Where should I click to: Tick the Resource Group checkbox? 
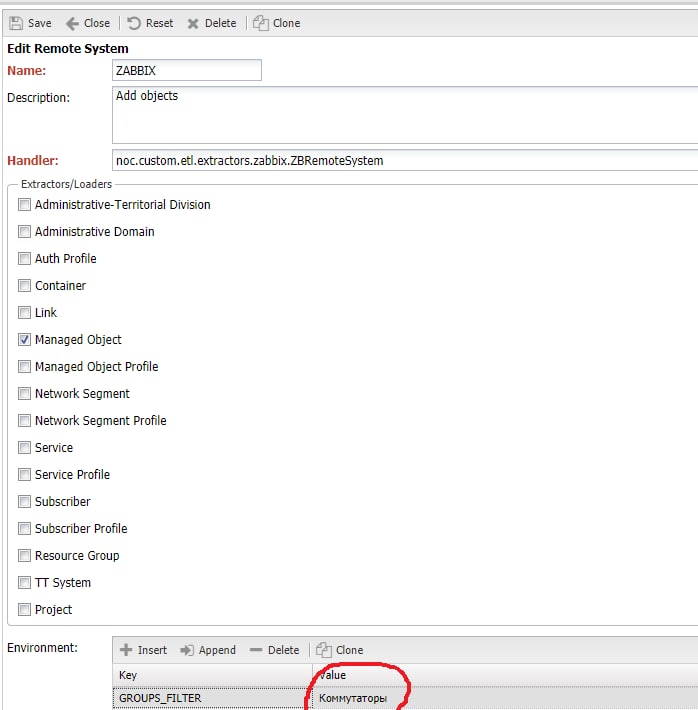pos(24,556)
